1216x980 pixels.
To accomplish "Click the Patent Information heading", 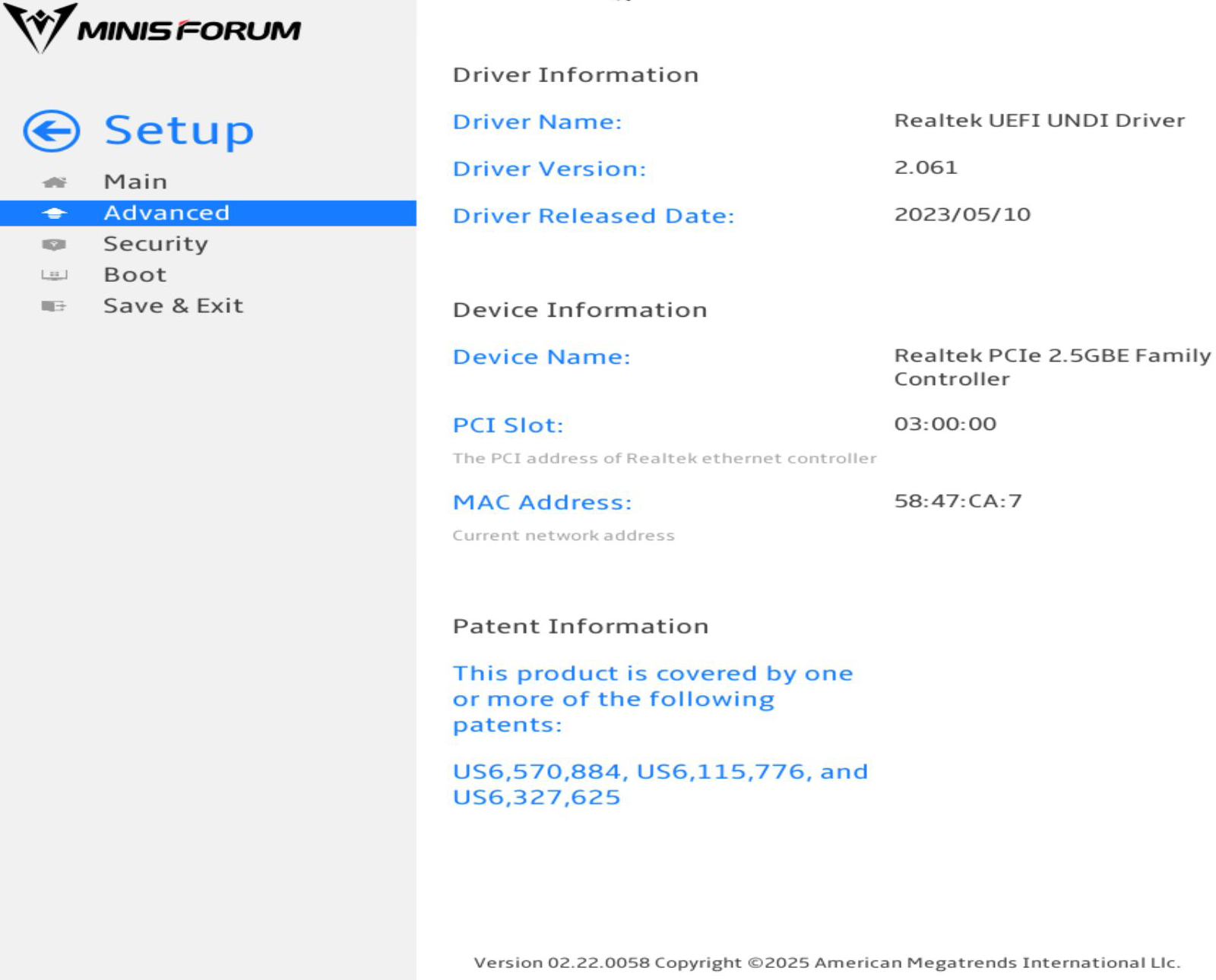I will click(x=581, y=627).
